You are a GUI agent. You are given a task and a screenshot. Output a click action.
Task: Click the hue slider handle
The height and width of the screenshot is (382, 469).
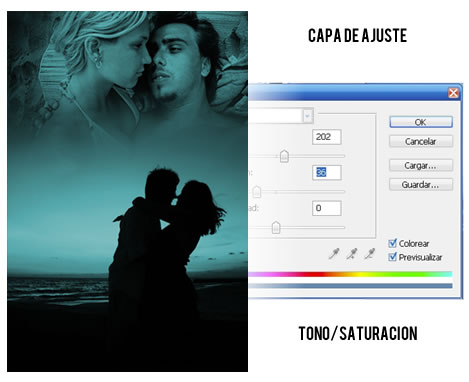point(284,156)
